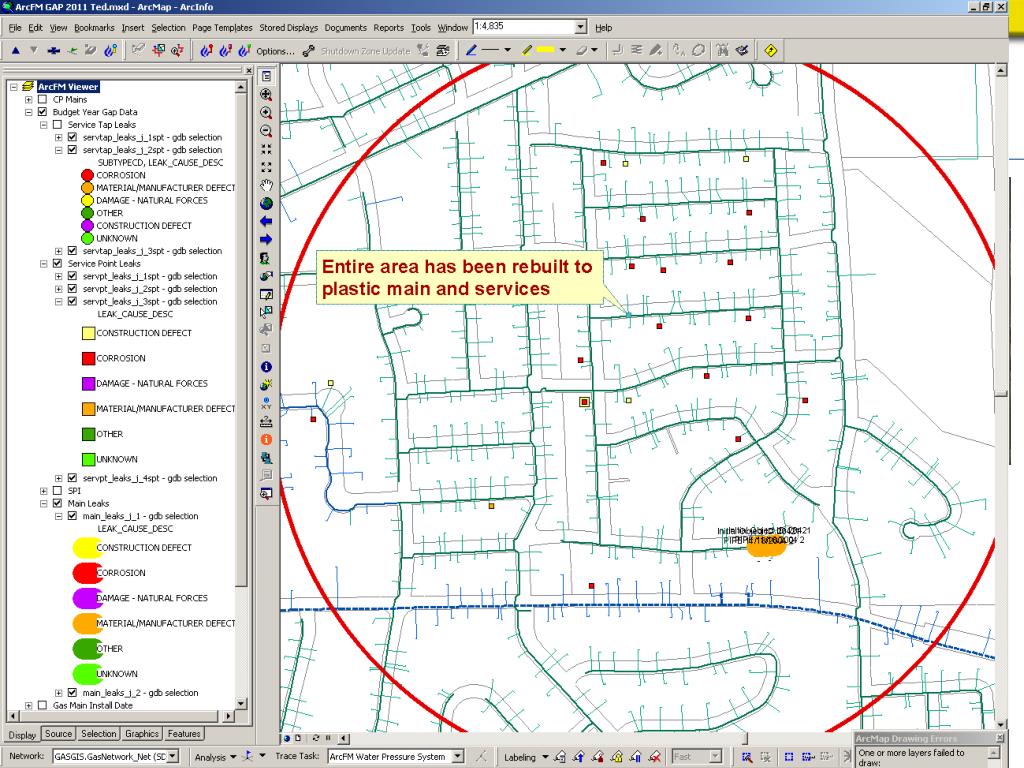Open the map scale dropdown
The height and width of the screenshot is (768, 1024).
click(x=581, y=27)
